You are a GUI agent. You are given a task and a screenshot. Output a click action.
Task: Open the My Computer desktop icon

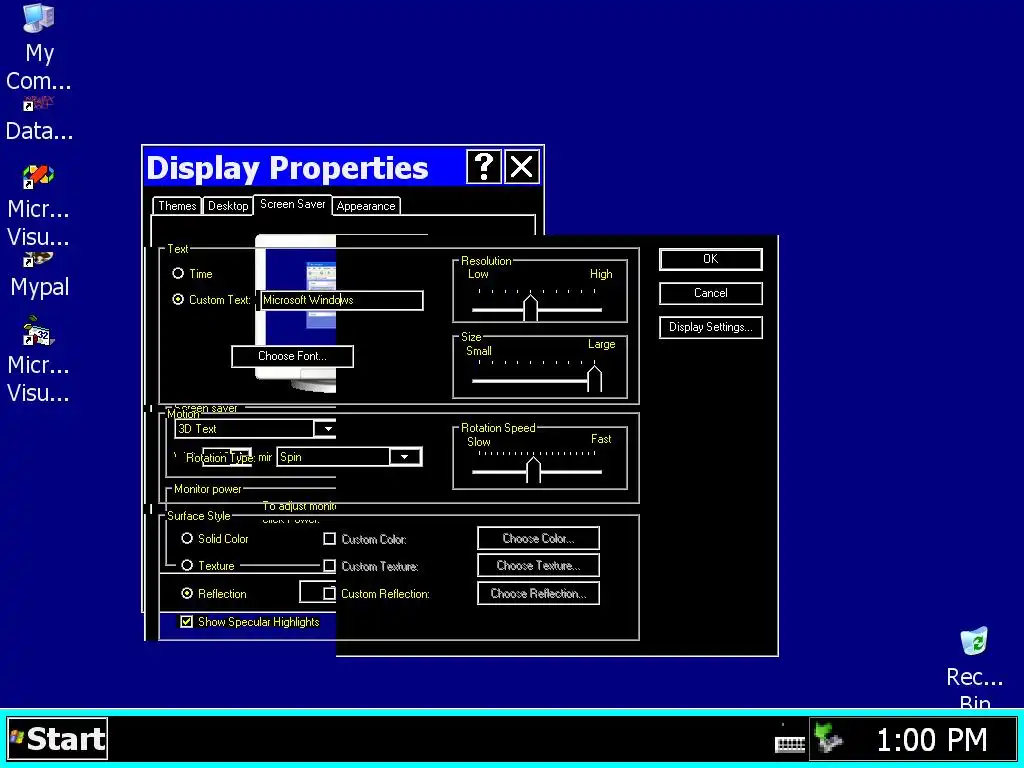pos(38,46)
